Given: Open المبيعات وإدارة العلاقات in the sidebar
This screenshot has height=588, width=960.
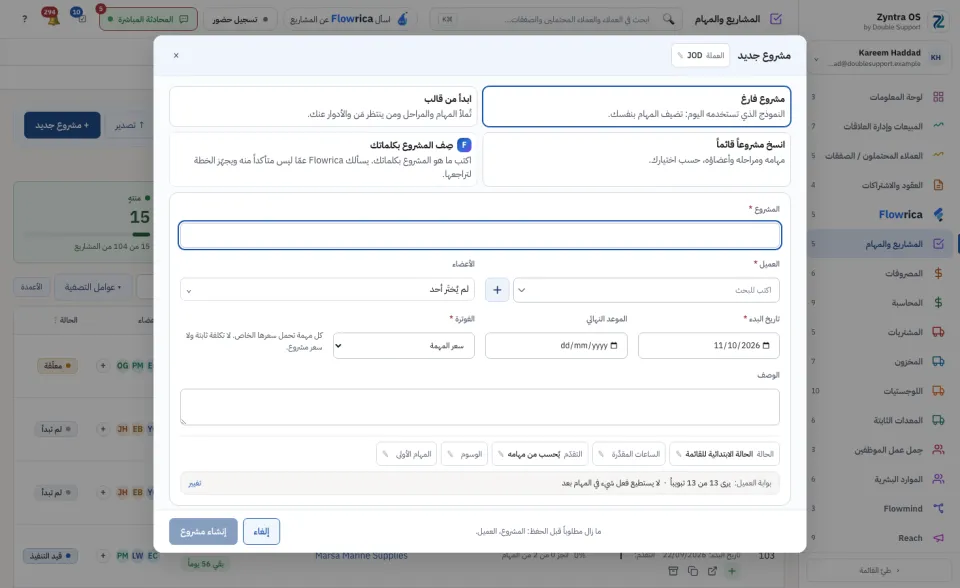Looking at the screenshot, I should coord(879,126).
